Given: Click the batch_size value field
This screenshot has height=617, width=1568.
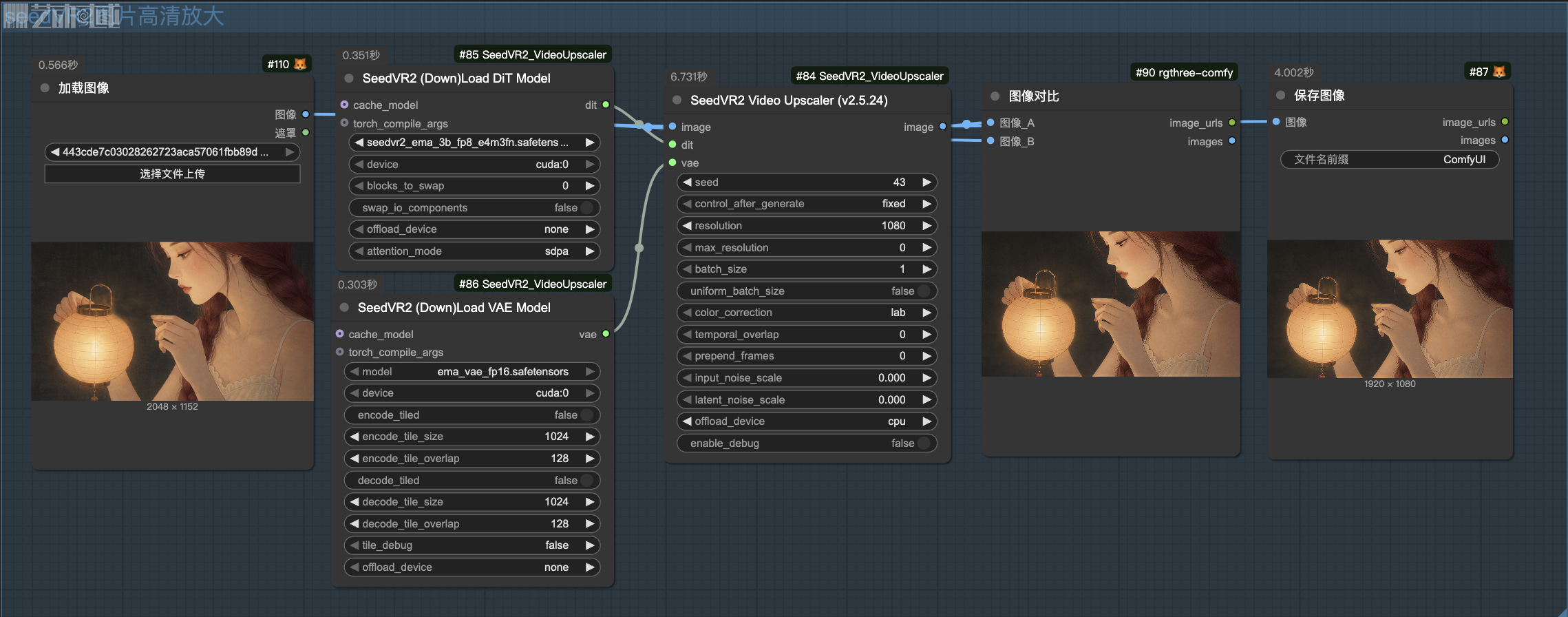Looking at the screenshot, I should pyautogui.click(x=807, y=269).
